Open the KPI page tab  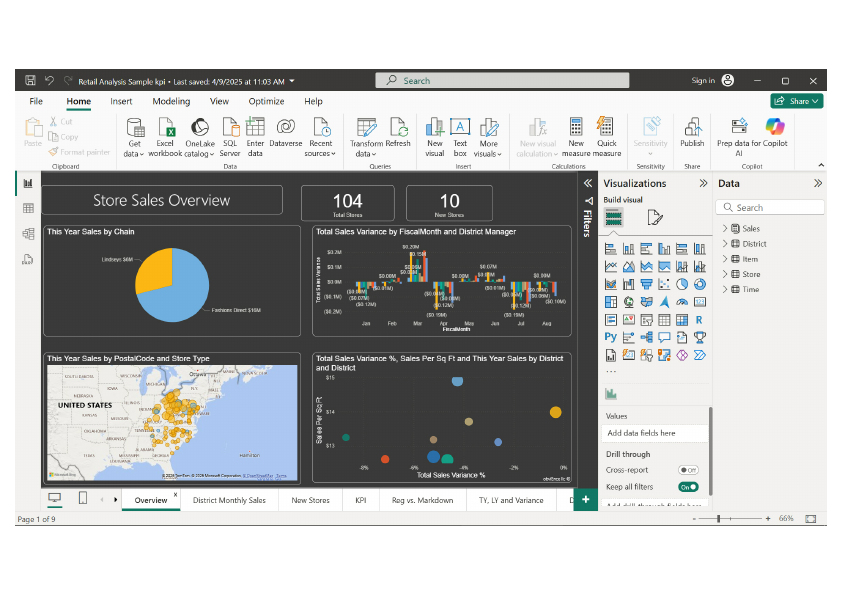(x=361, y=500)
